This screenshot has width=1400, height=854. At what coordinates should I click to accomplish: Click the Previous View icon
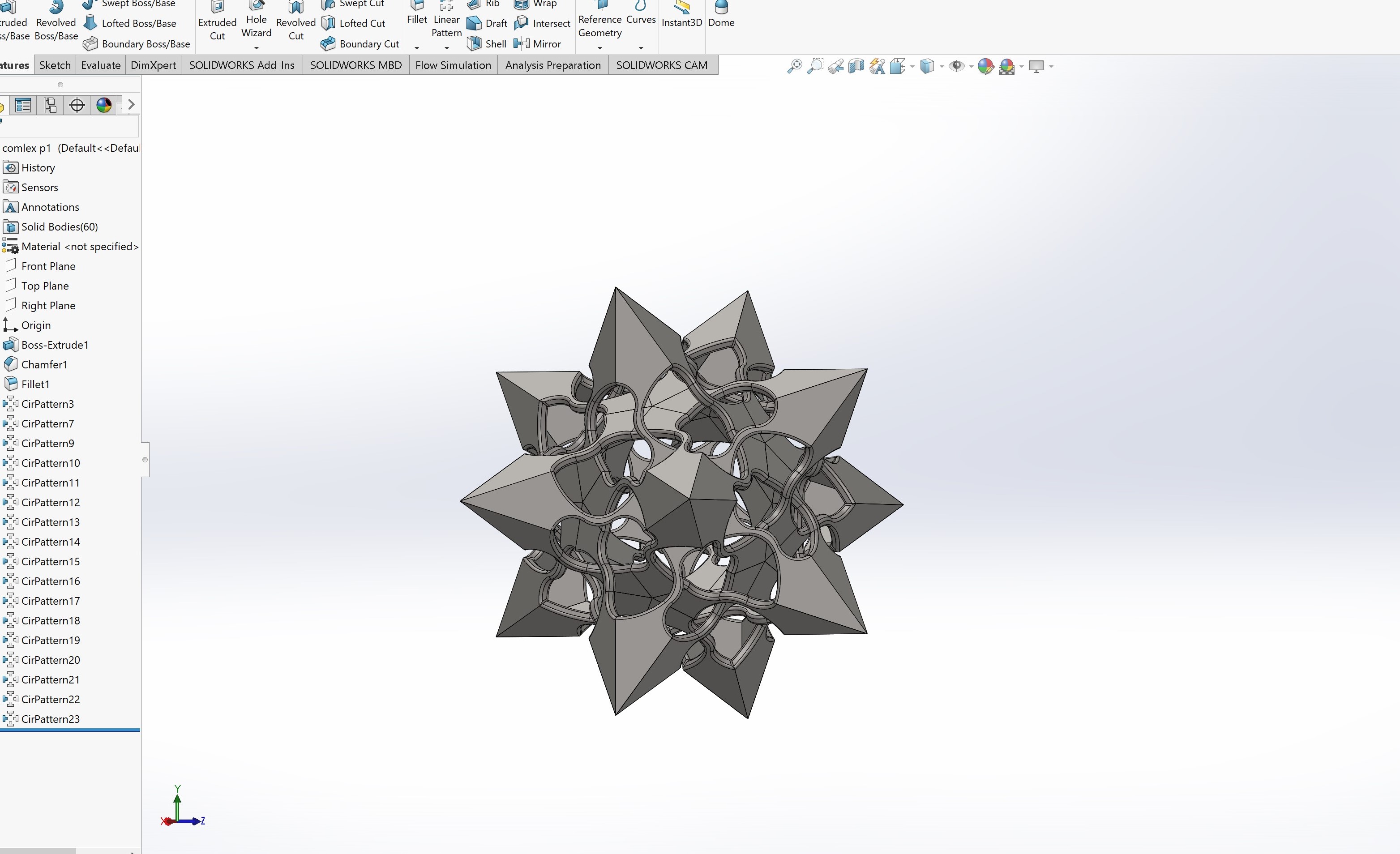coord(836,67)
